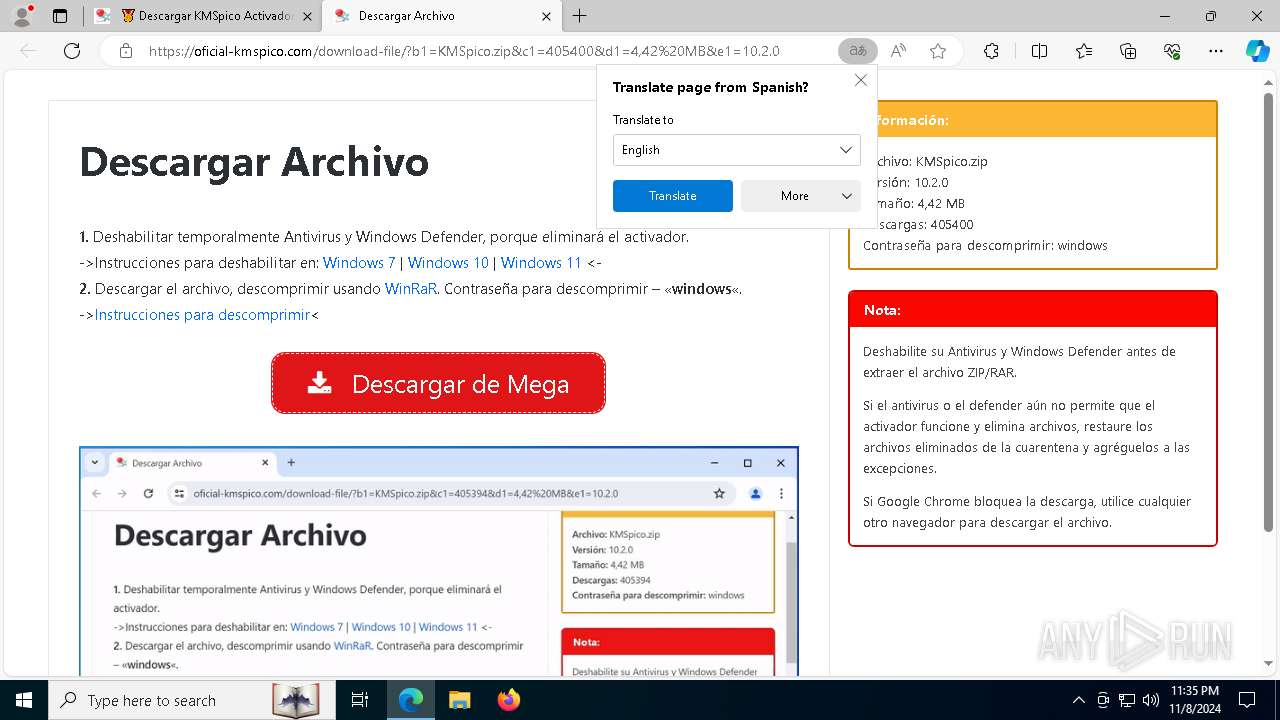This screenshot has width=1280, height=720.
Task: Open the Extensions puzzle icon
Action: 991,51
